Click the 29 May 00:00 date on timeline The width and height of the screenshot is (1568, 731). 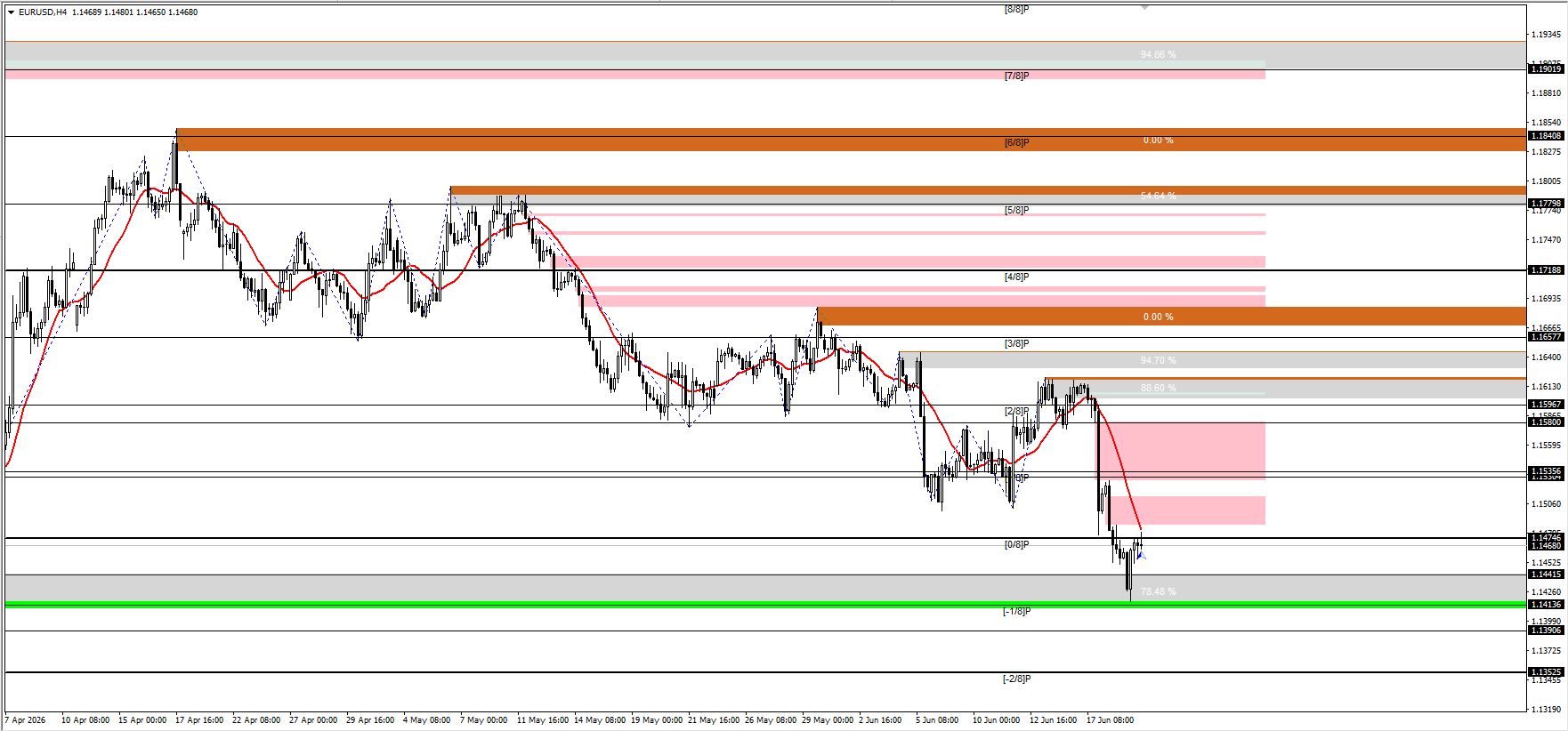pos(828,720)
